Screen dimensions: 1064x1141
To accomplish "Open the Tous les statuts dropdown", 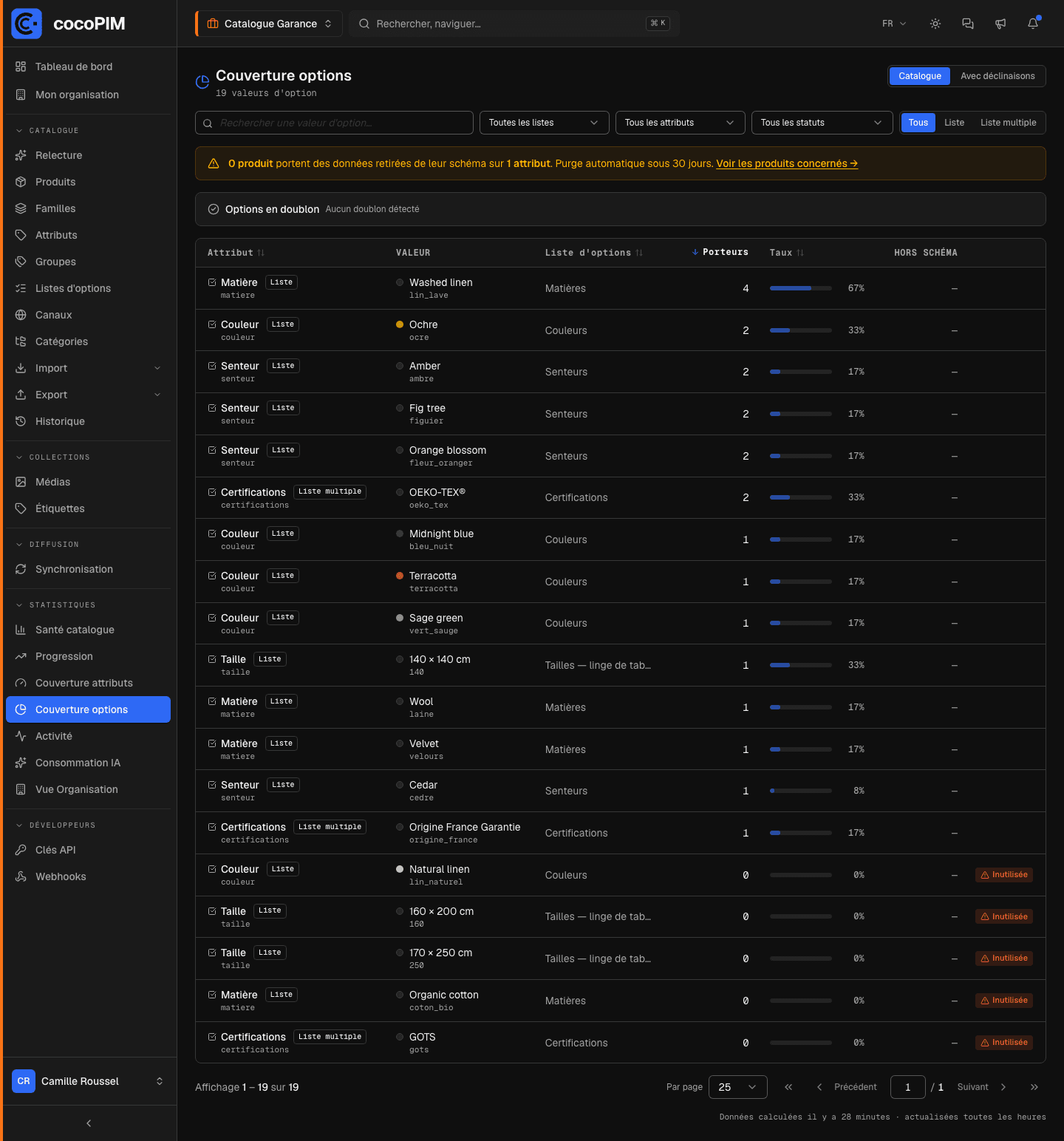I will [822, 123].
